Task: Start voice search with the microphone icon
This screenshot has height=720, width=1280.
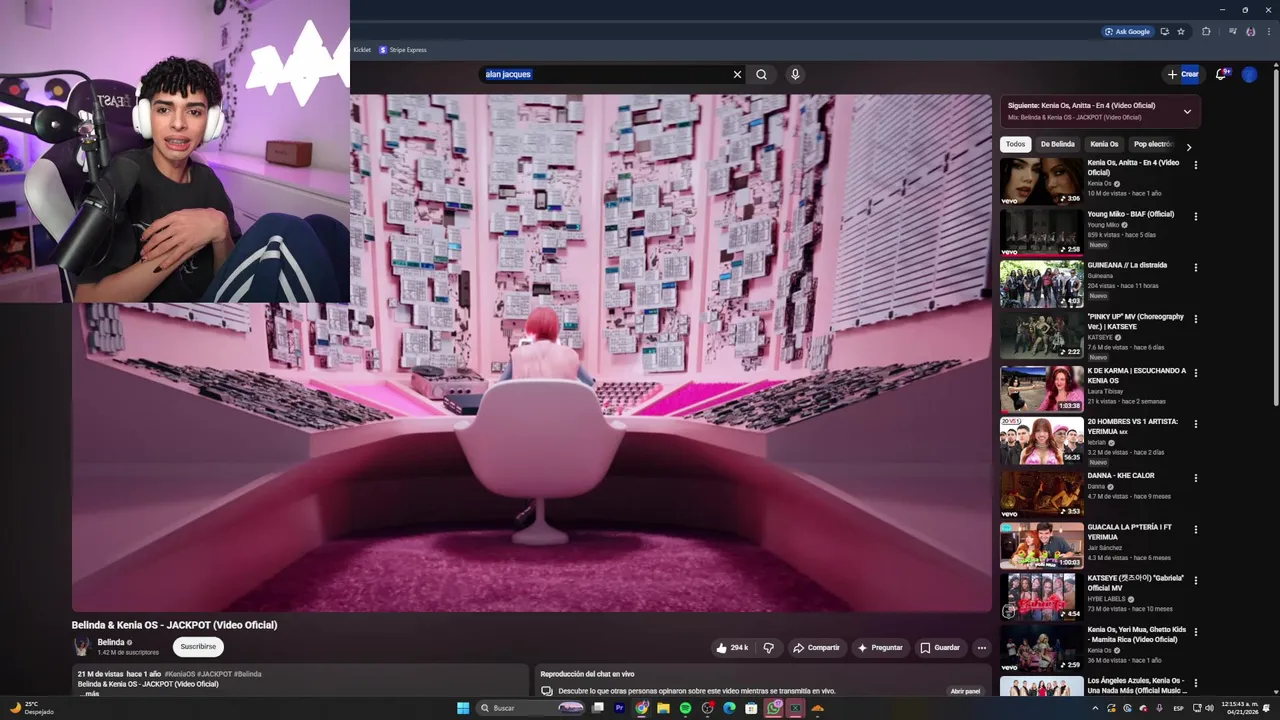Action: (x=795, y=74)
